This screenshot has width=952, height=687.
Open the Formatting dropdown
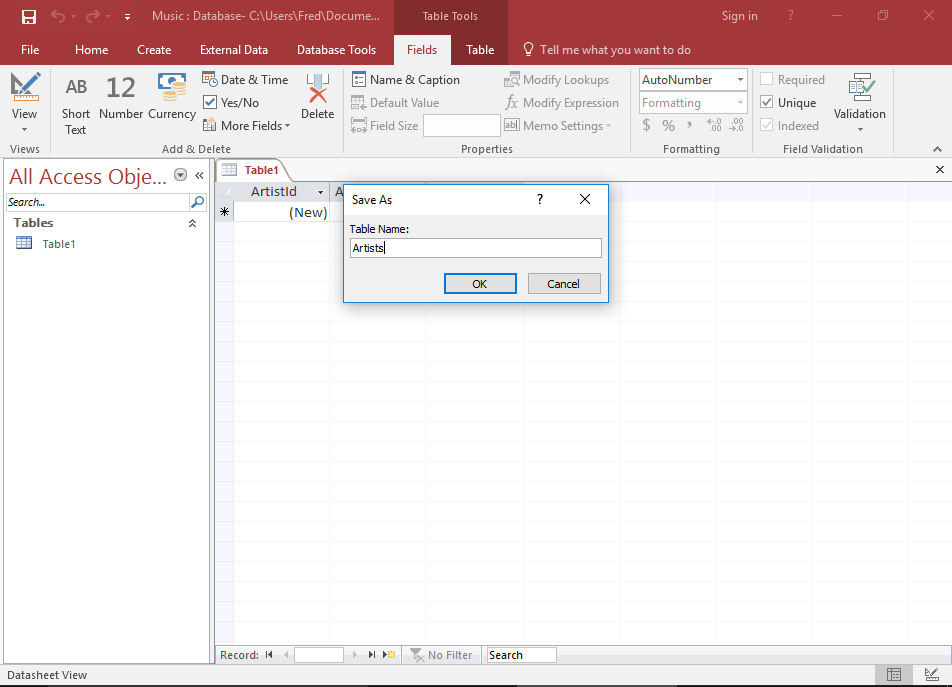[740, 103]
